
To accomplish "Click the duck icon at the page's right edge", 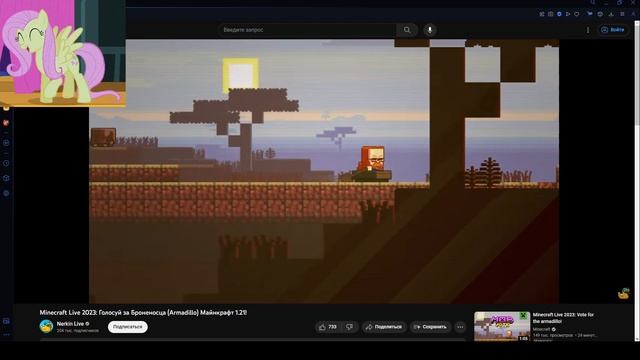I will (x=623, y=293).
